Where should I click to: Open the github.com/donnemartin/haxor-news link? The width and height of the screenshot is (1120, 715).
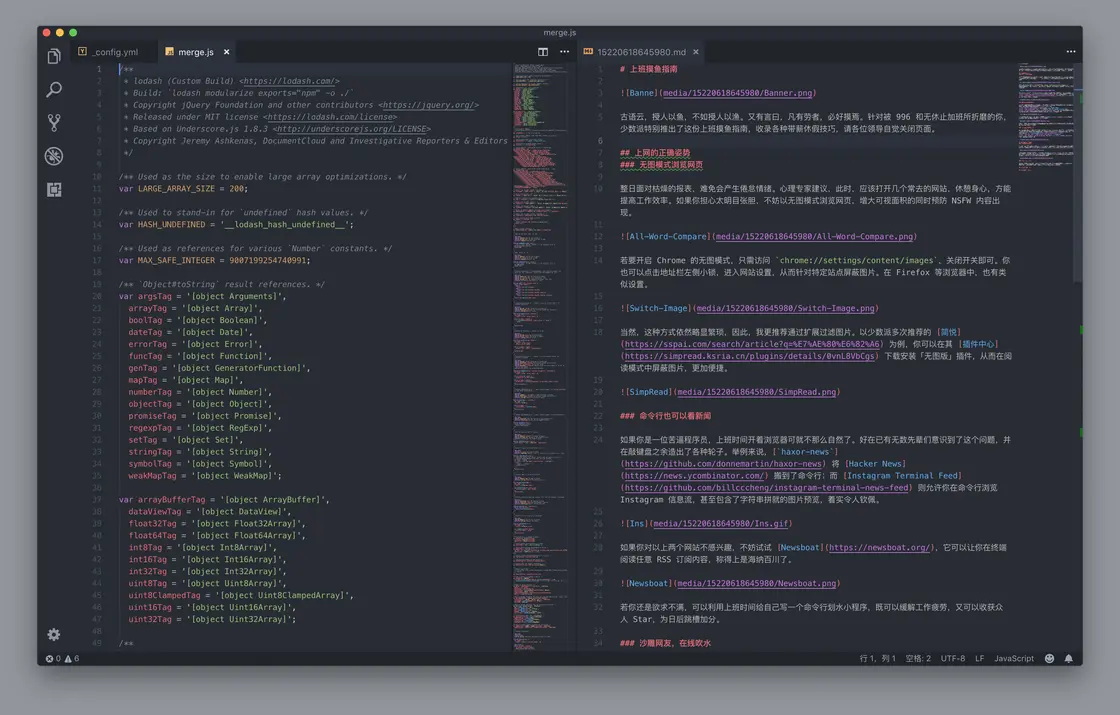tap(723, 464)
